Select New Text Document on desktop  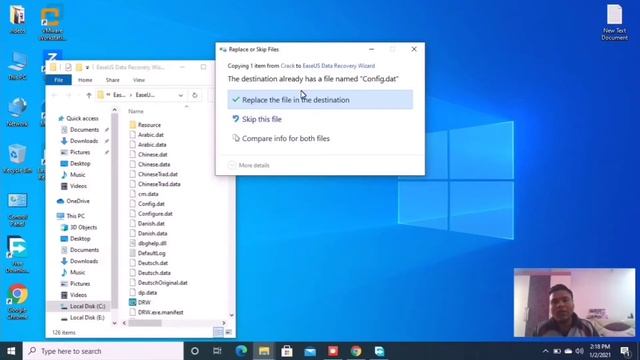click(x=614, y=22)
